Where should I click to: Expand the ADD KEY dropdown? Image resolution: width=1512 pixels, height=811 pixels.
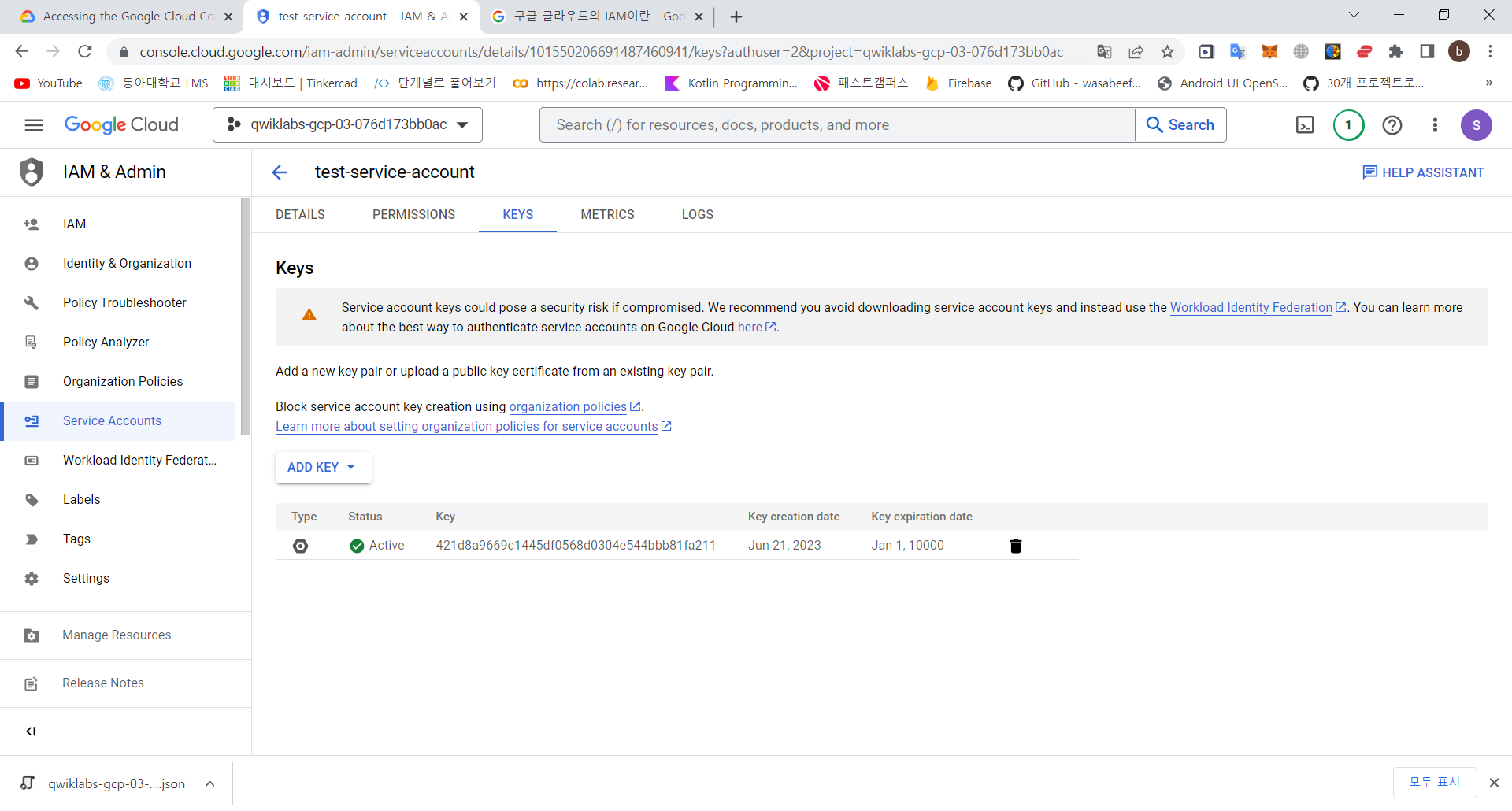323,468
